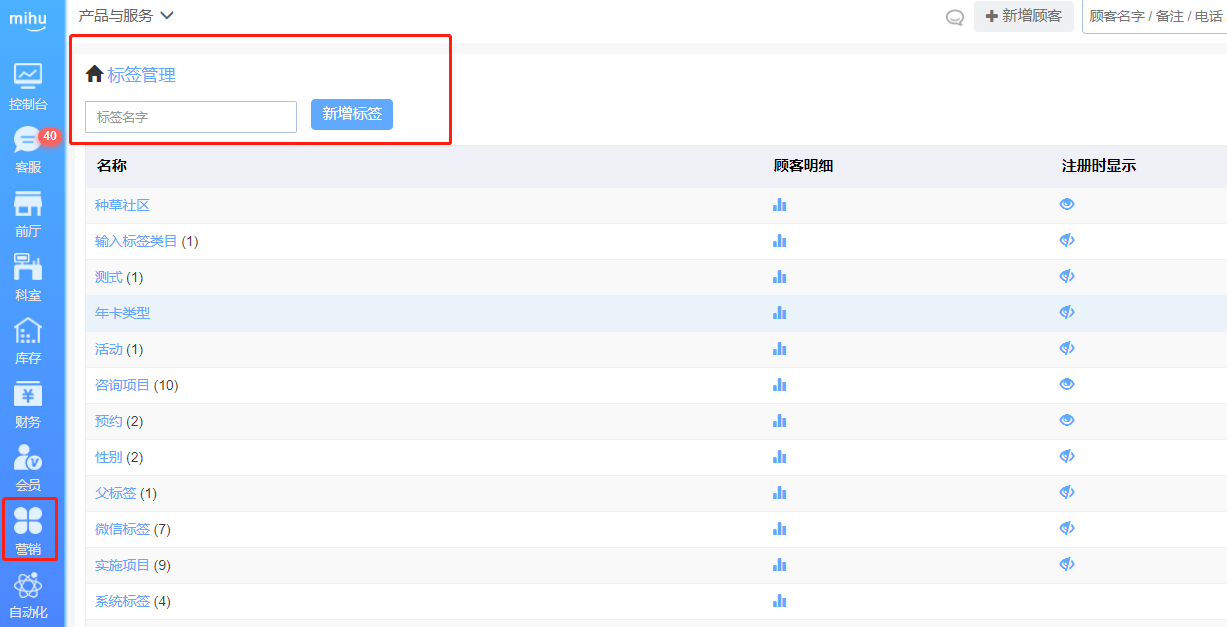The image size is (1227, 627).
Task: View customer detail chart for 种草社区
Action: 779,205
